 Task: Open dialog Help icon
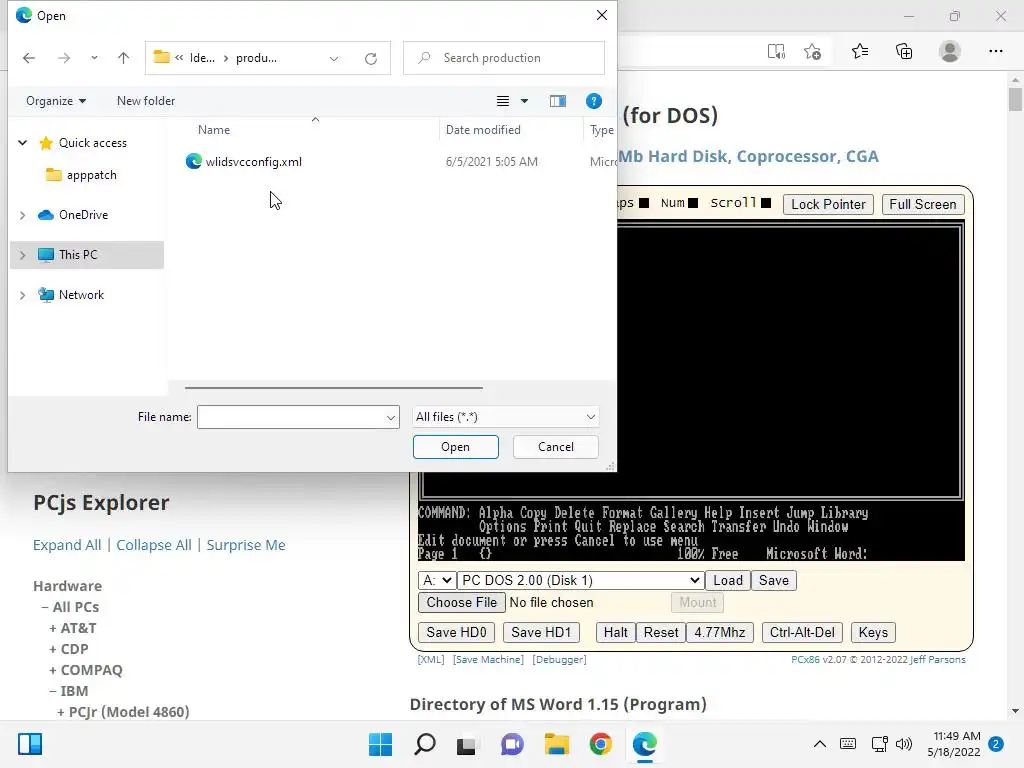(x=594, y=101)
